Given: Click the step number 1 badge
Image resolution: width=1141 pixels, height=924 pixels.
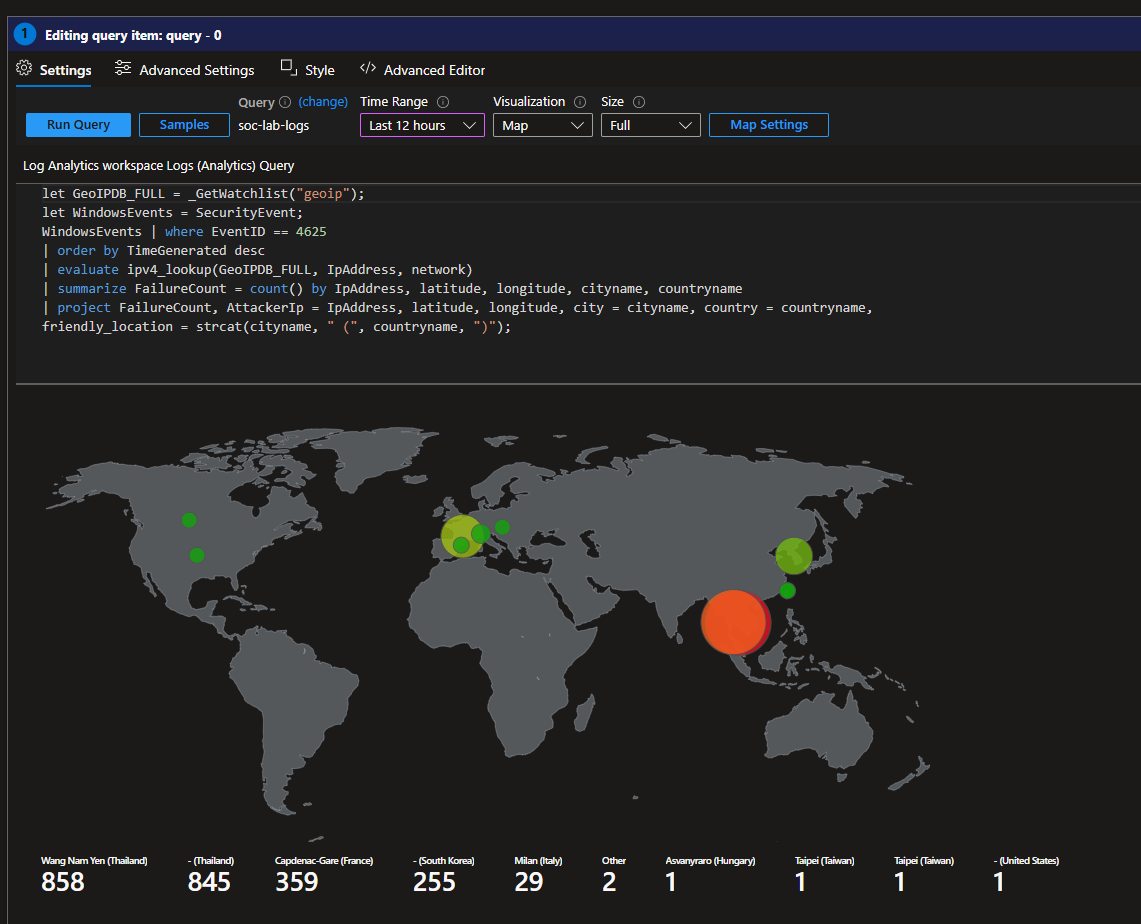Looking at the screenshot, I should pos(25,35).
